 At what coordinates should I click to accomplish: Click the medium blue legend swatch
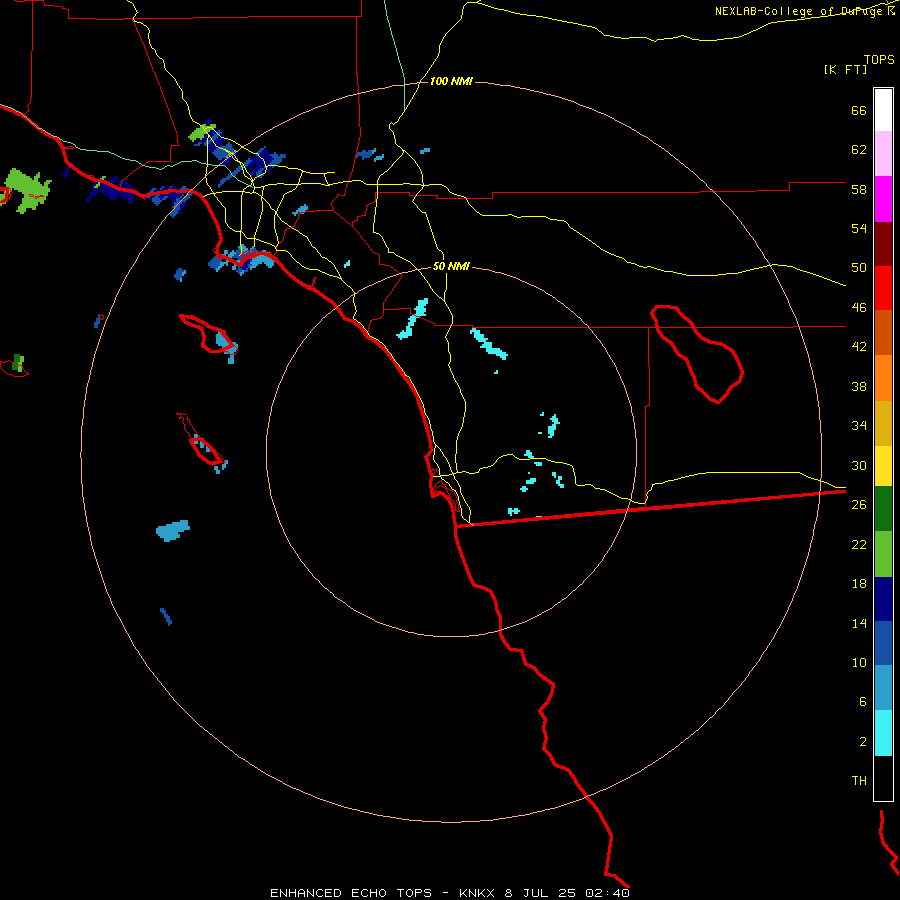[883, 643]
